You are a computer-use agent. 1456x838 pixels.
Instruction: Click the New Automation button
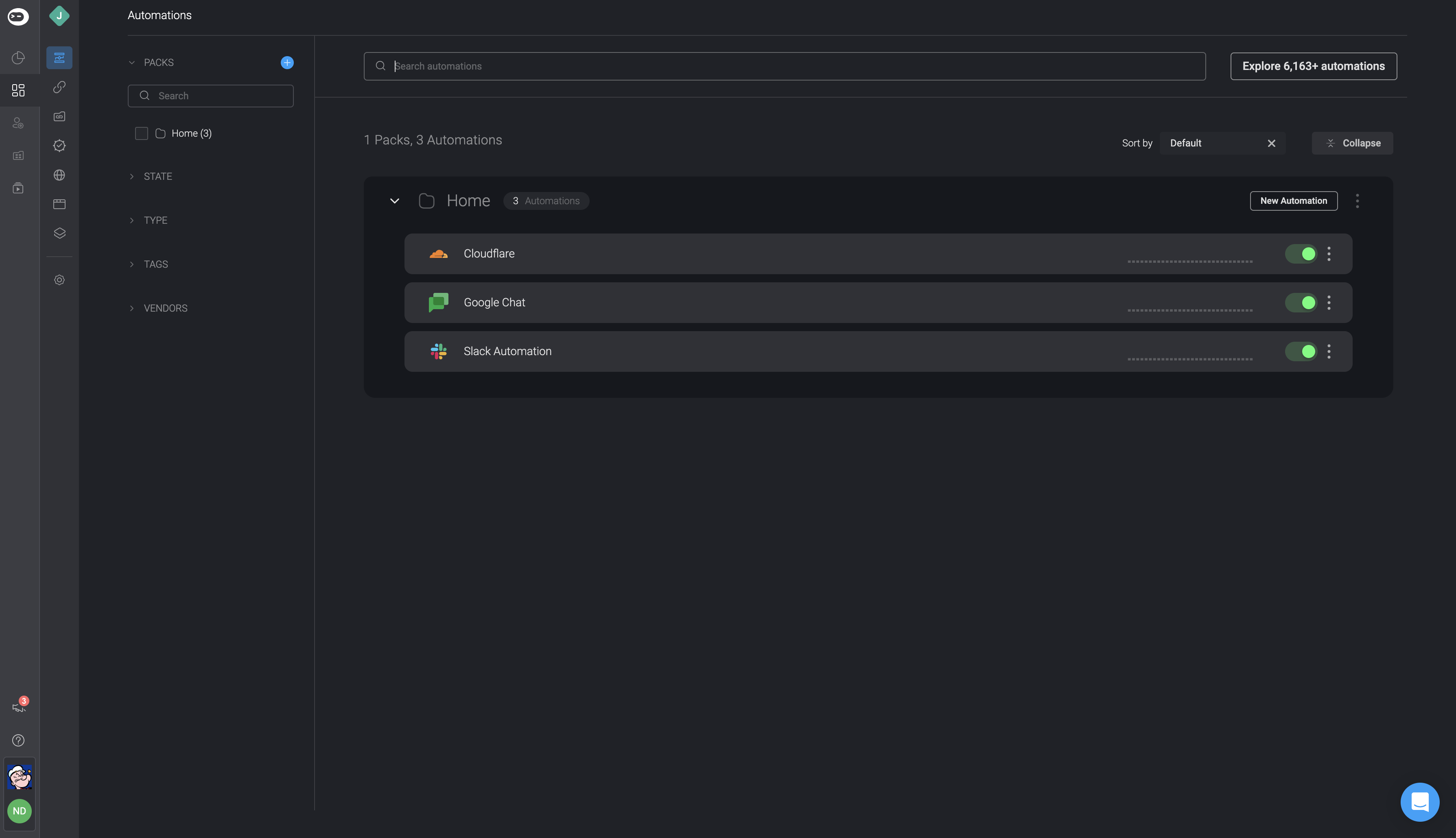pos(1294,201)
